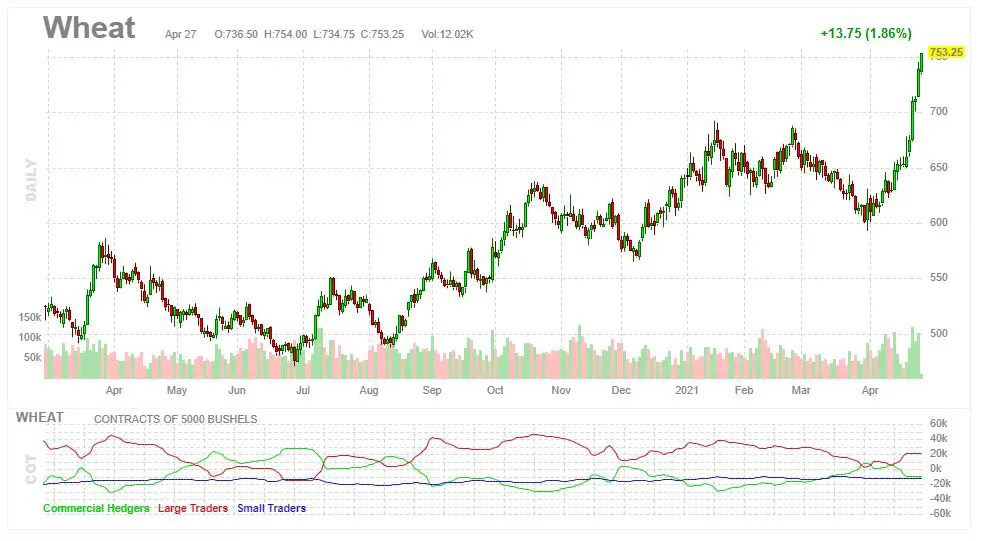Click the 500 price axis label
The height and width of the screenshot is (541, 982).
(939, 334)
